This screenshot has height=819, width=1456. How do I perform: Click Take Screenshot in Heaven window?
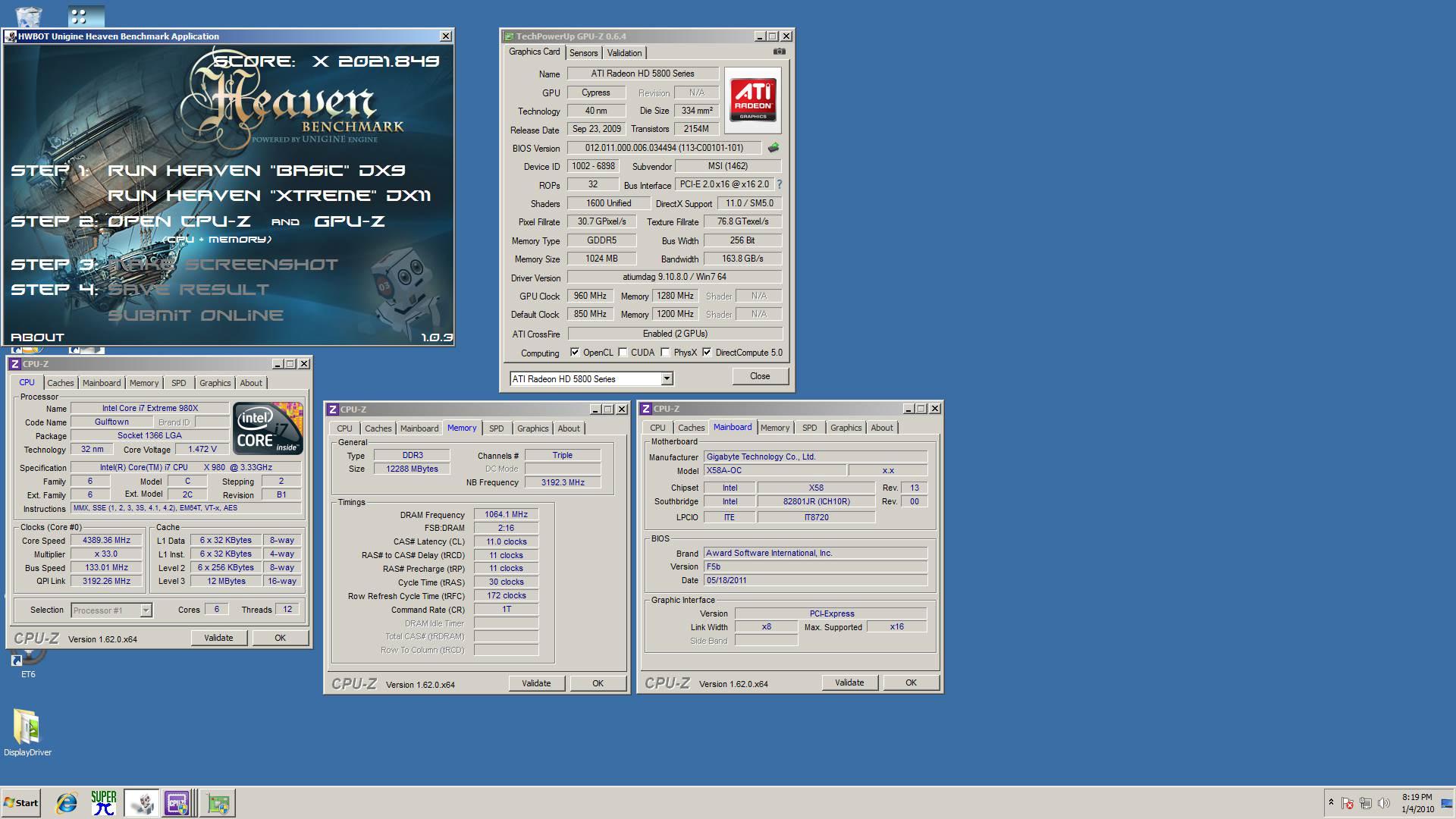point(224,265)
